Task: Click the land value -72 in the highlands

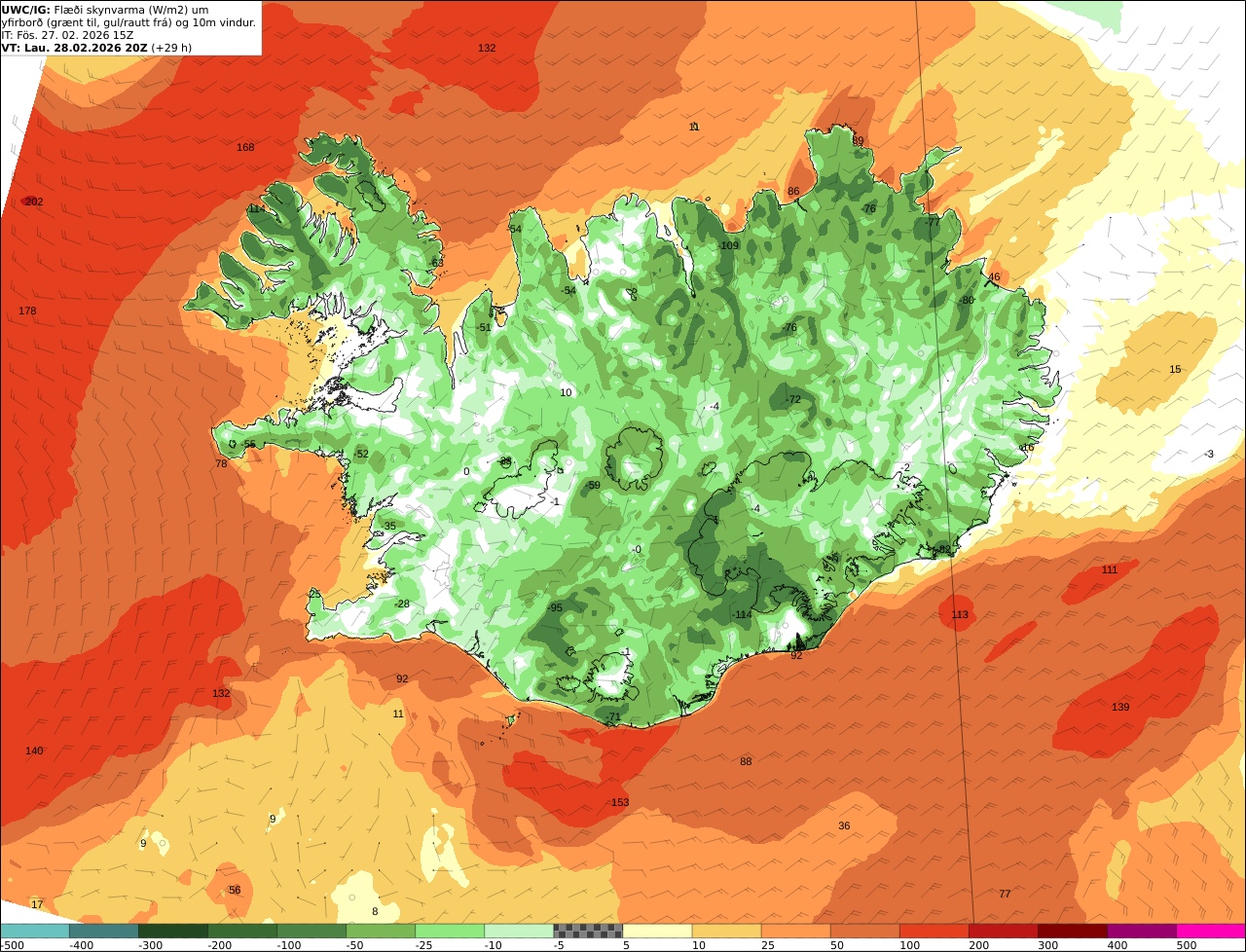Action: point(792,399)
